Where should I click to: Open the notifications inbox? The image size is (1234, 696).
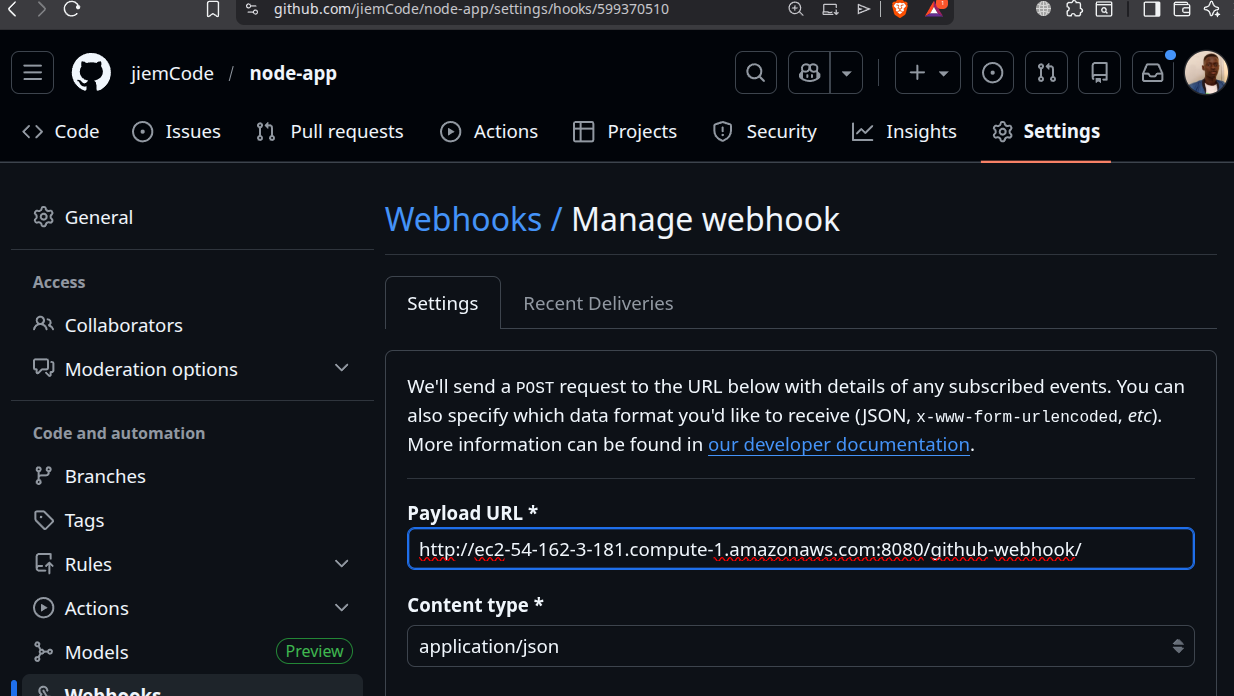point(1152,72)
